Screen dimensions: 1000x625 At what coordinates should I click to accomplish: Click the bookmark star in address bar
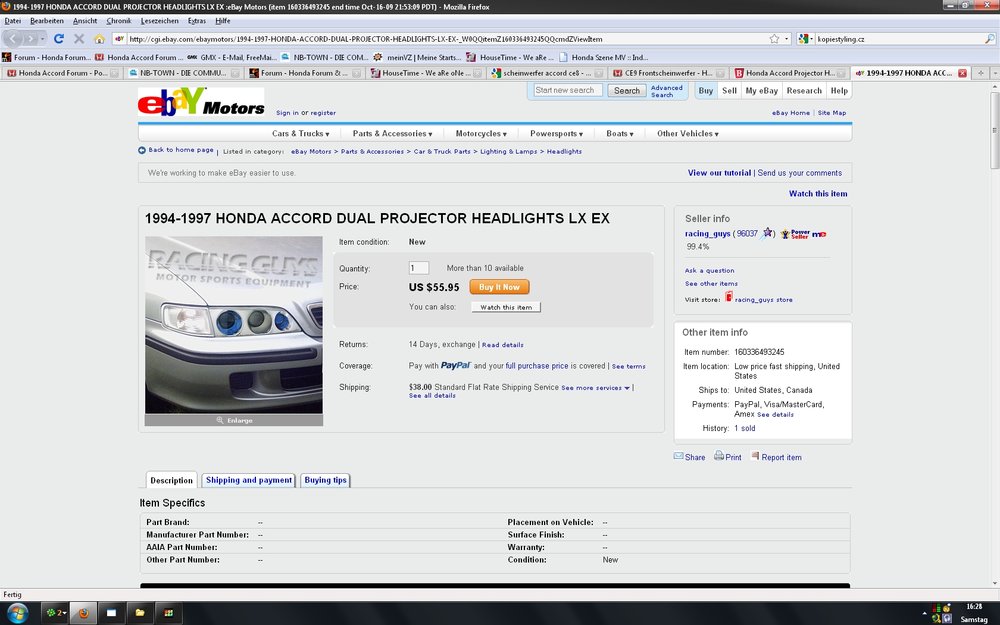(774, 39)
